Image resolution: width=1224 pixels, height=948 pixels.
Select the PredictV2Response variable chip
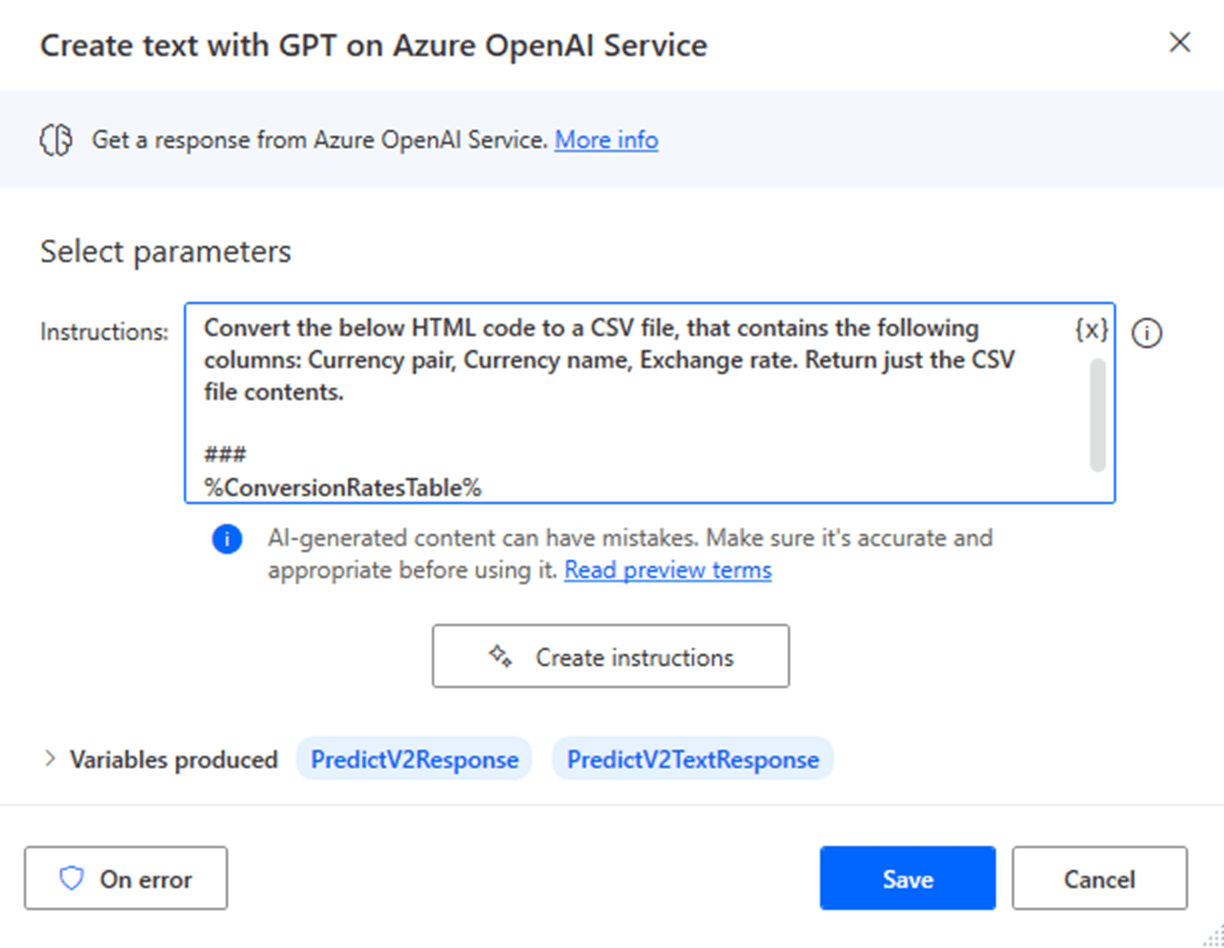pyautogui.click(x=414, y=760)
